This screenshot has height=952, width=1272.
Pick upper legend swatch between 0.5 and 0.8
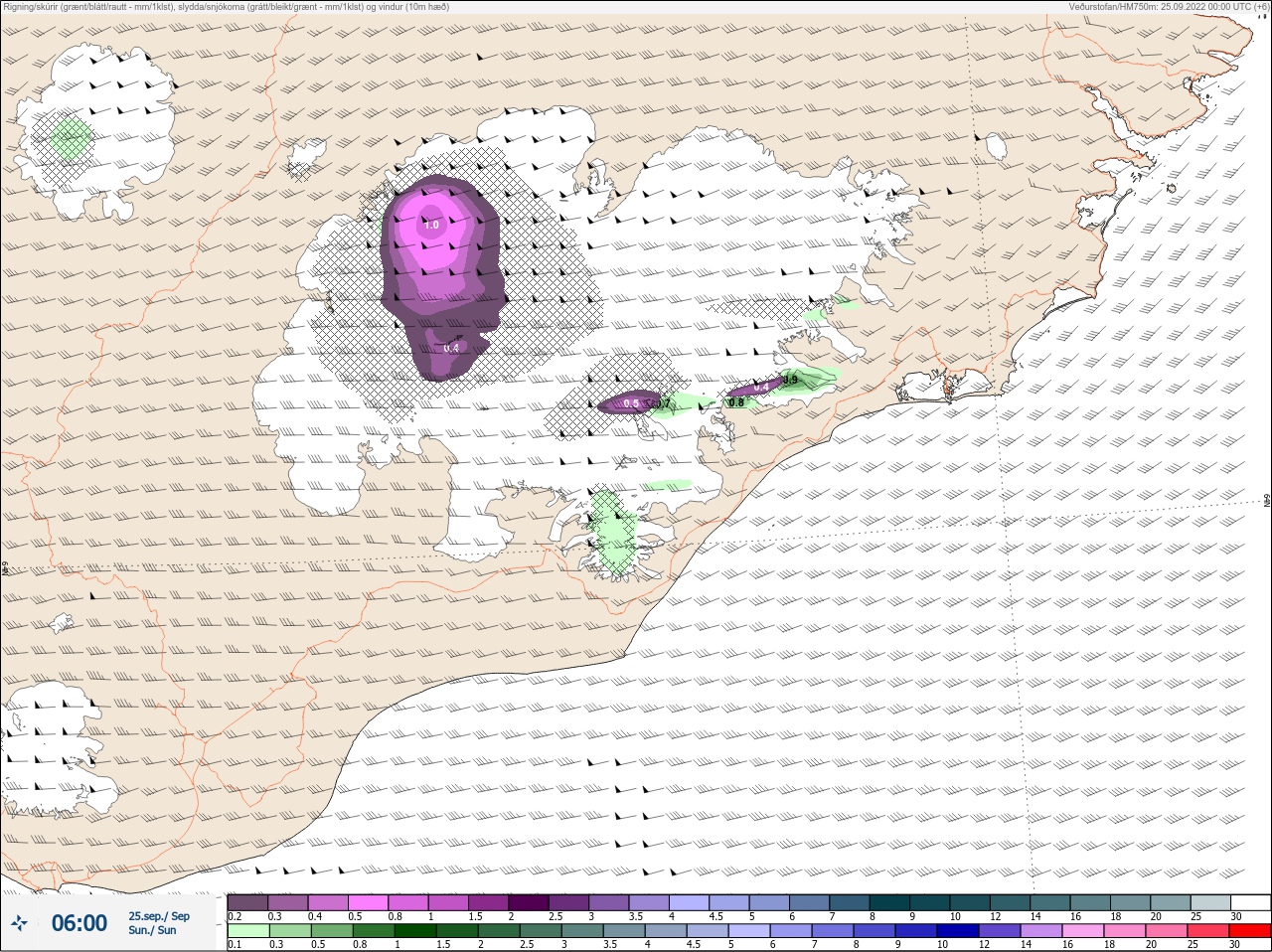coord(368,902)
